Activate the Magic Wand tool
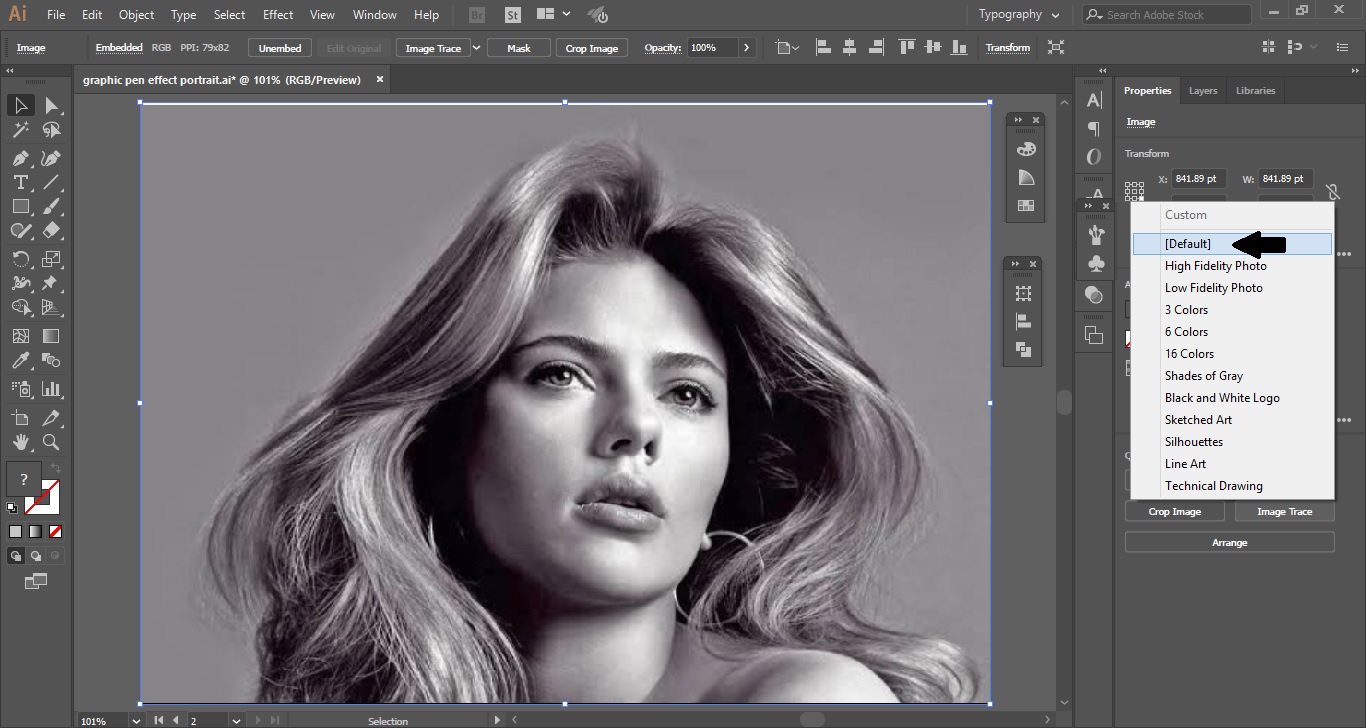Viewport: 1366px width, 728px height. [20, 130]
